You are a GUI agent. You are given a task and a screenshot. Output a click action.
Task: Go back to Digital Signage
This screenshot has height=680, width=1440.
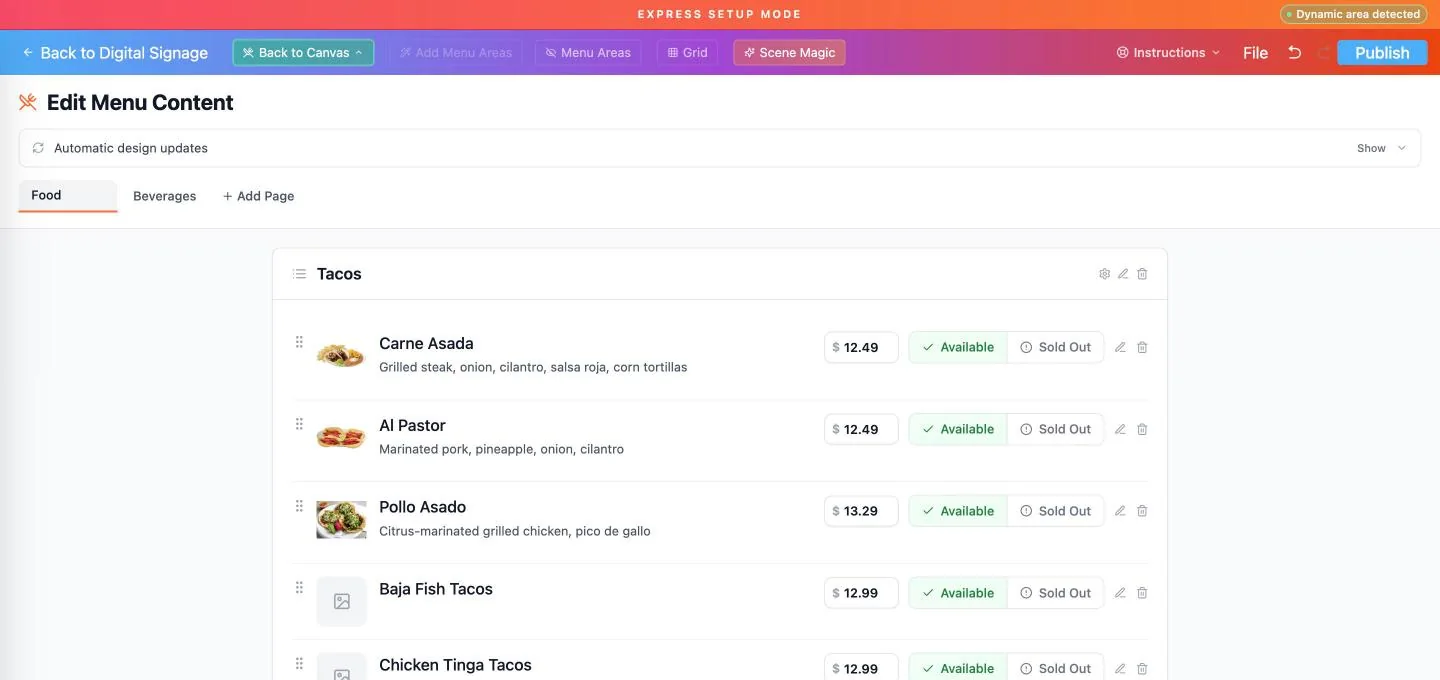[115, 53]
